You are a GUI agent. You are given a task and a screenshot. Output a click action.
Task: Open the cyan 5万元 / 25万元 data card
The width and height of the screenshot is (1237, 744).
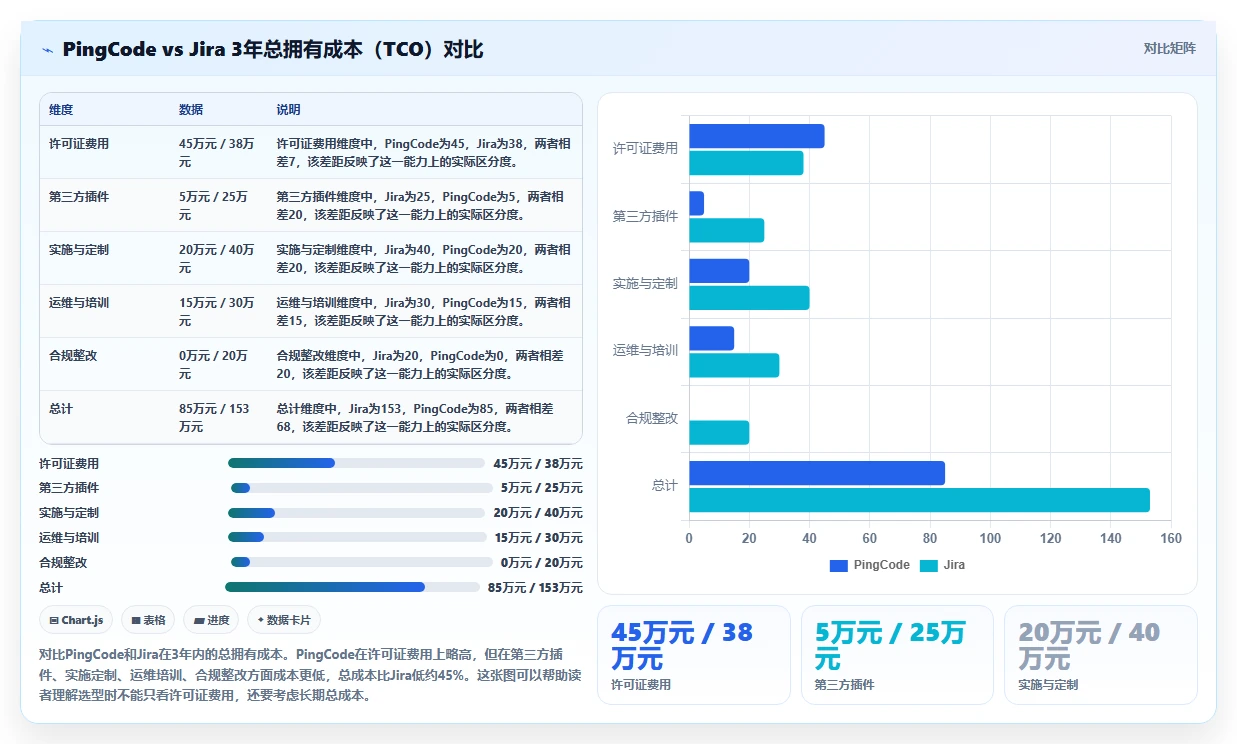(897, 655)
